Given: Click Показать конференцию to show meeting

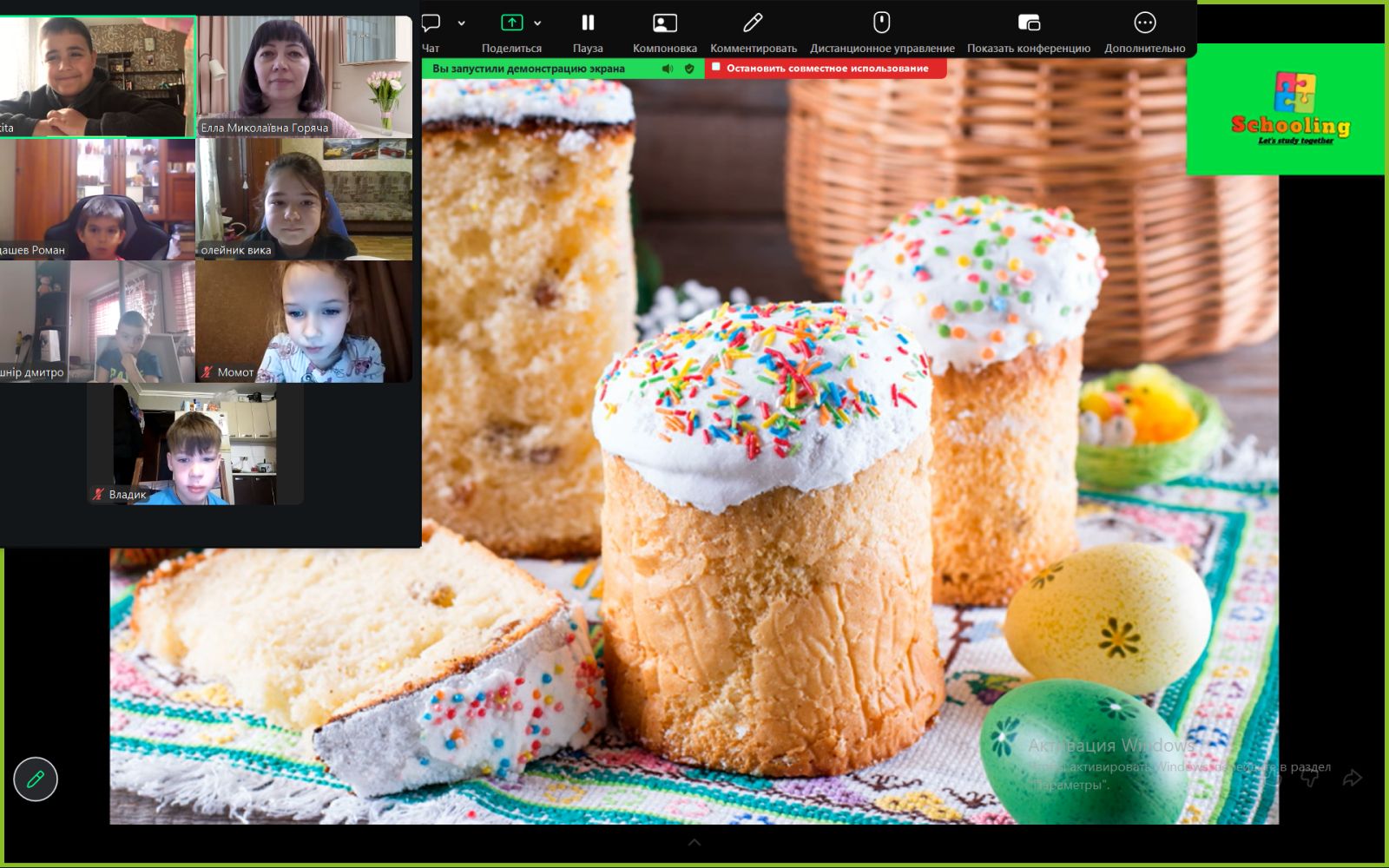Looking at the screenshot, I should [1028, 31].
